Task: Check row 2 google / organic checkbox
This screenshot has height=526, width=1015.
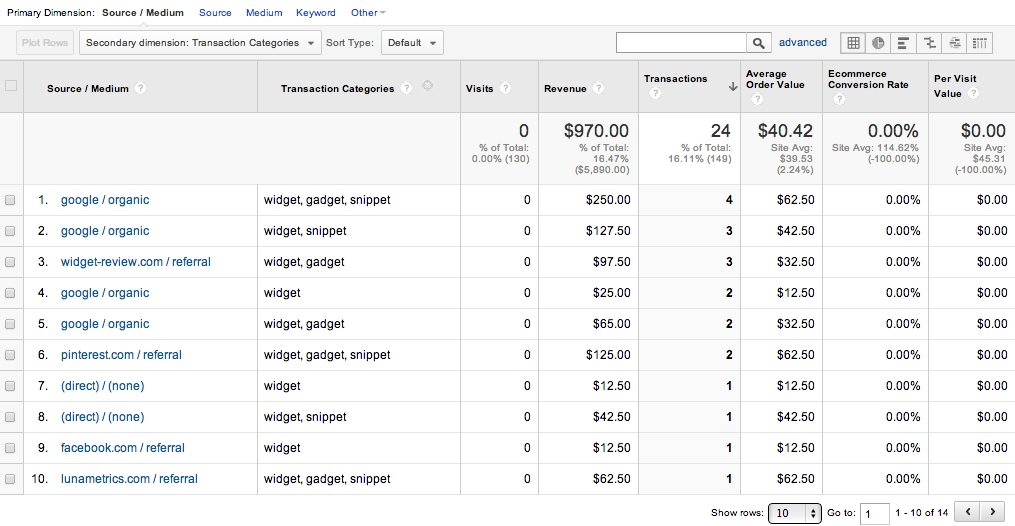Action: [10, 231]
